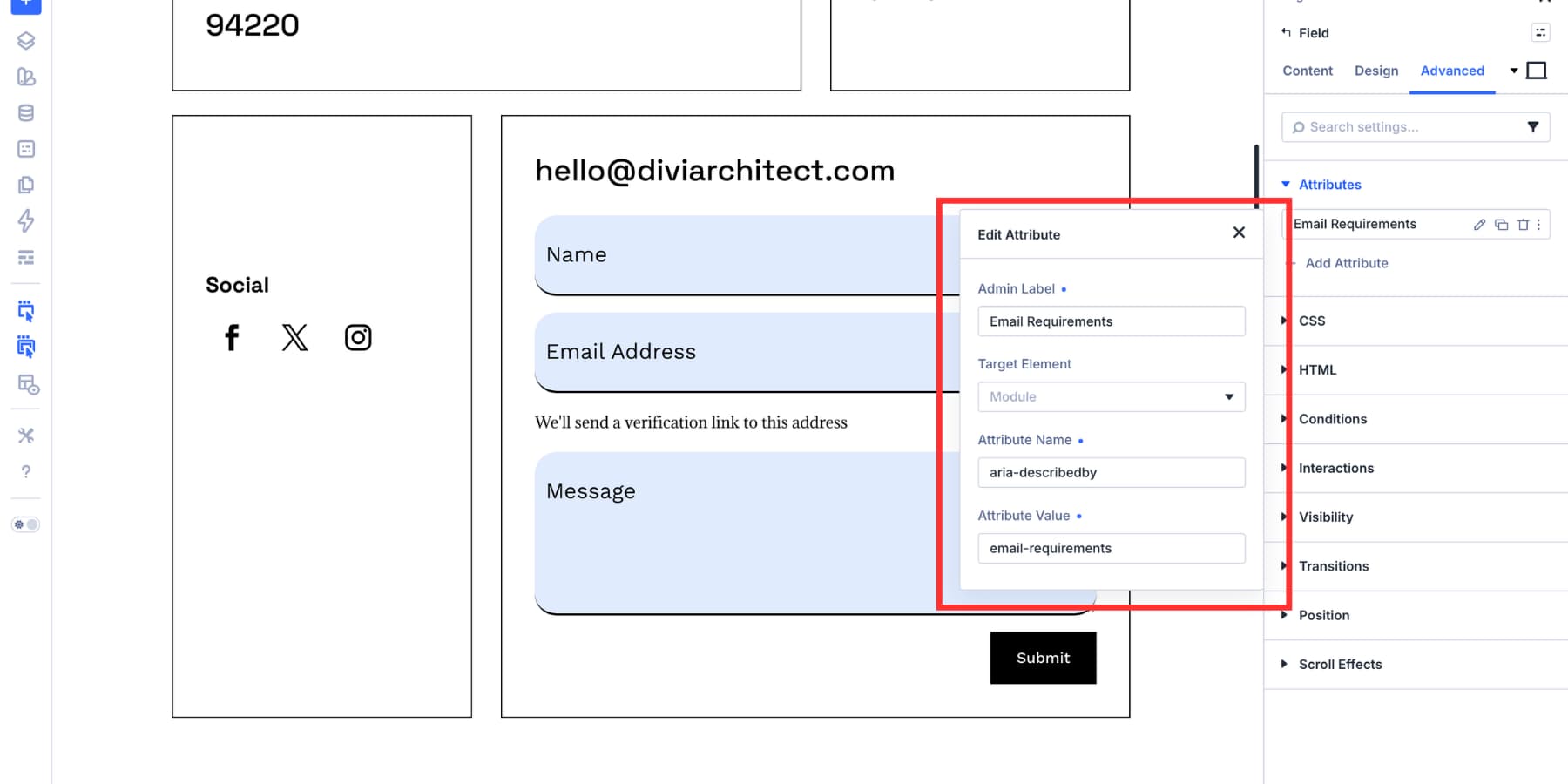The width and height of the screenshot is (1568, 784).
Task: Open the tools wrench icon in the sidebar
Action: tap(26, 436)
